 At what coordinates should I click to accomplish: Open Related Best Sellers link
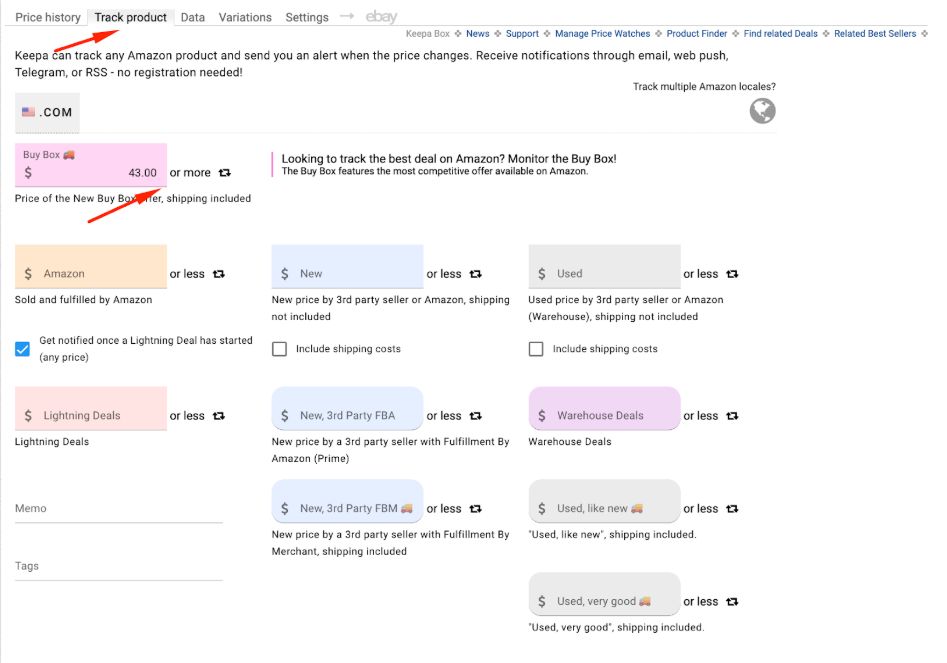pos(875,34)
